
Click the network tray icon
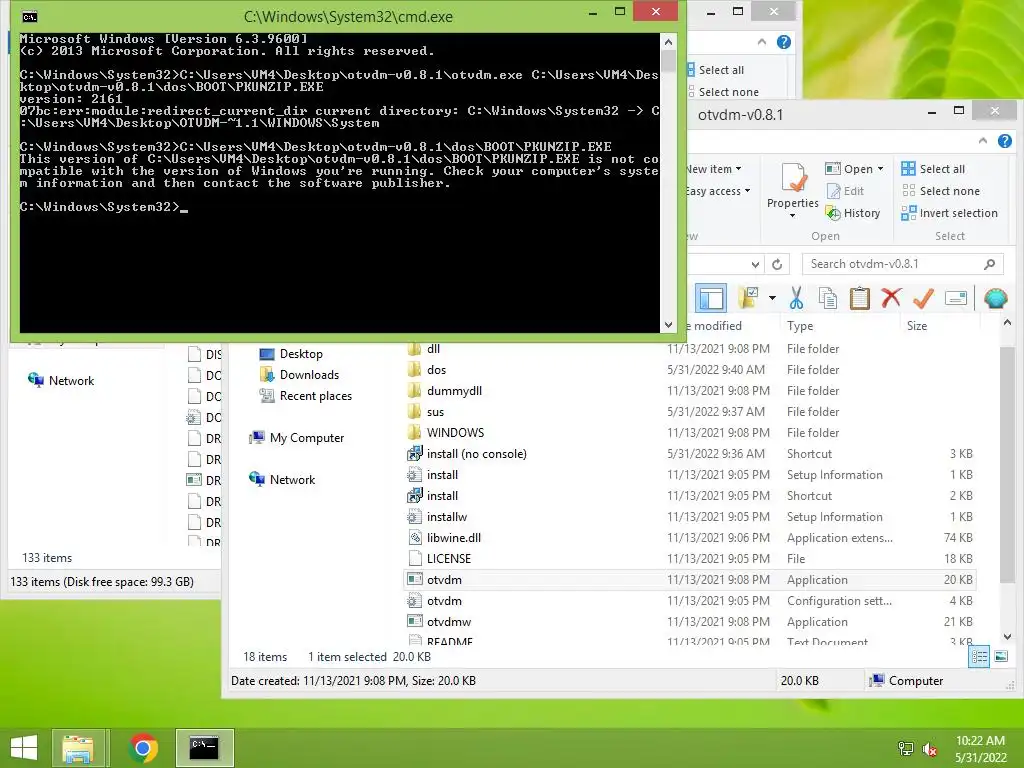[x=906, y=748]
